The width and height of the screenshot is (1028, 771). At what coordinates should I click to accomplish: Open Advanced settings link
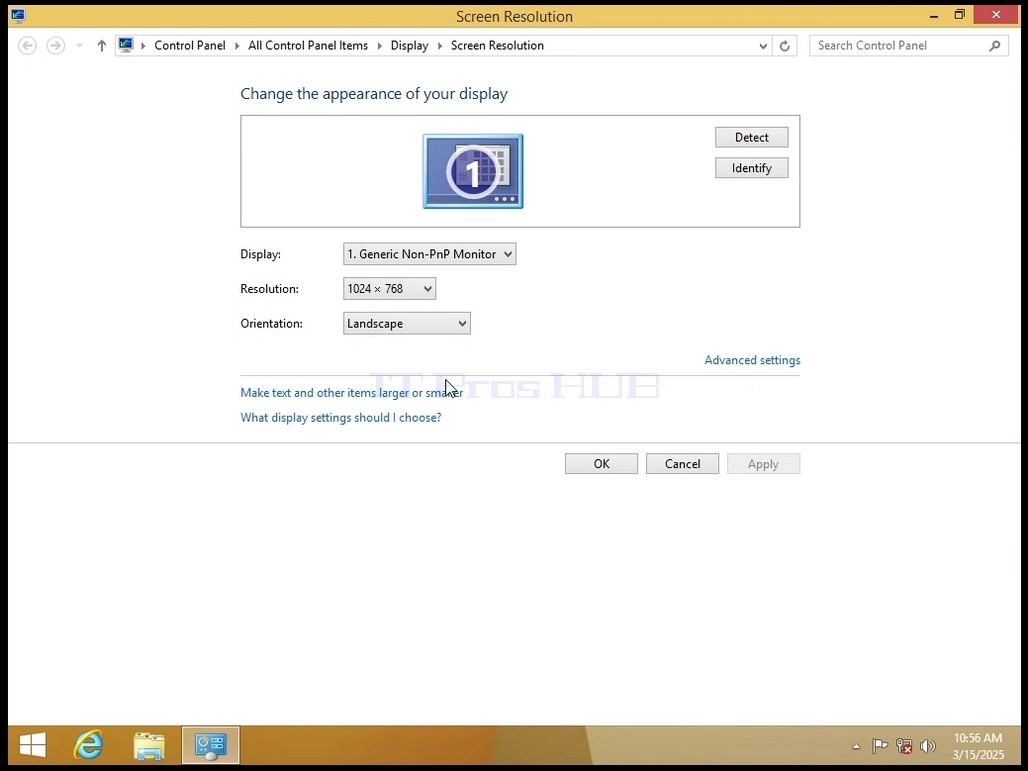pos(752,360)
